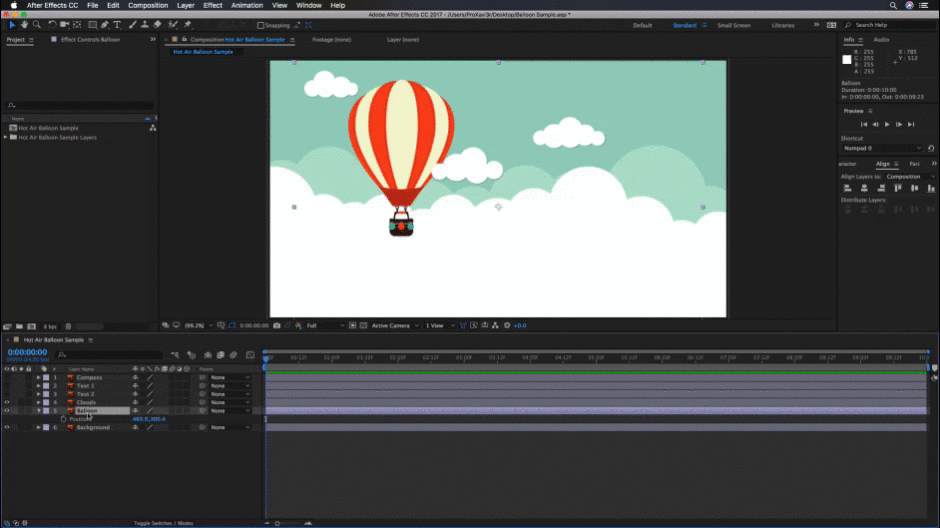Show the Text 1 layer via eye column
This screenshot has width=940, height=528.
pos(7,386)
